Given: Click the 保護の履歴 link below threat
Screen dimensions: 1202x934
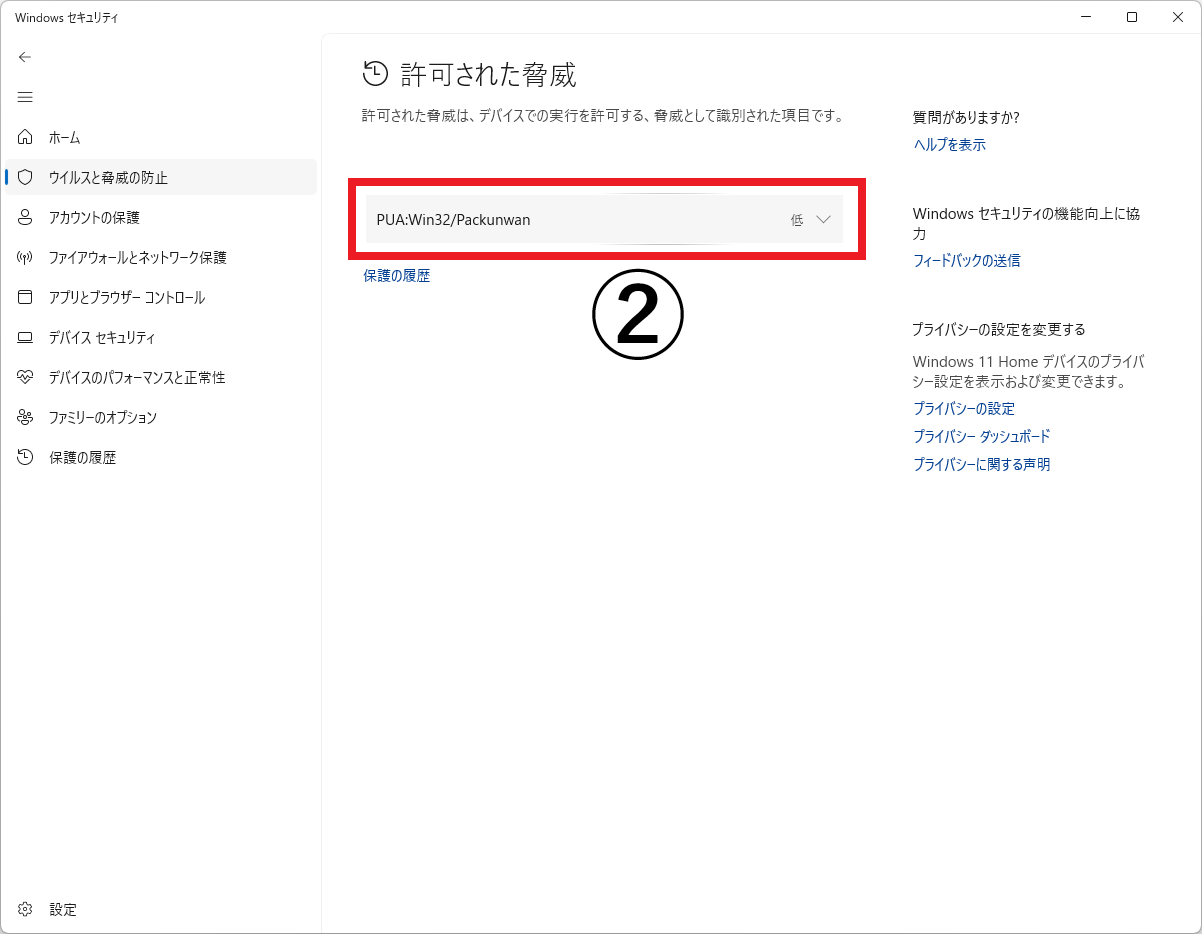Looking at the screenshot, I should [x=396, y=276].
